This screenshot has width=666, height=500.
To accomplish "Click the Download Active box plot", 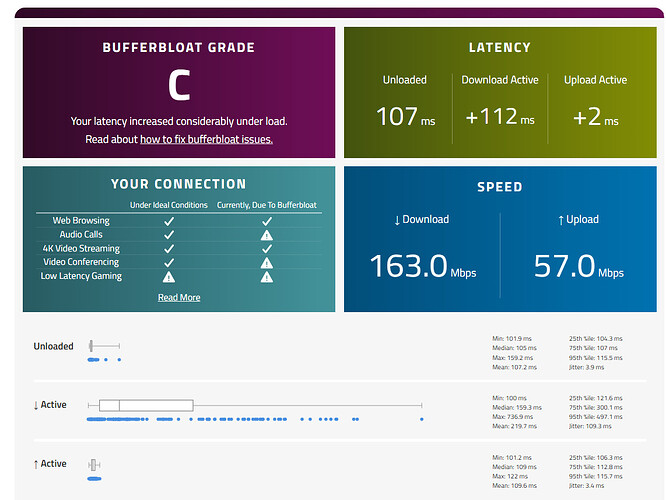I will [255, 405].
